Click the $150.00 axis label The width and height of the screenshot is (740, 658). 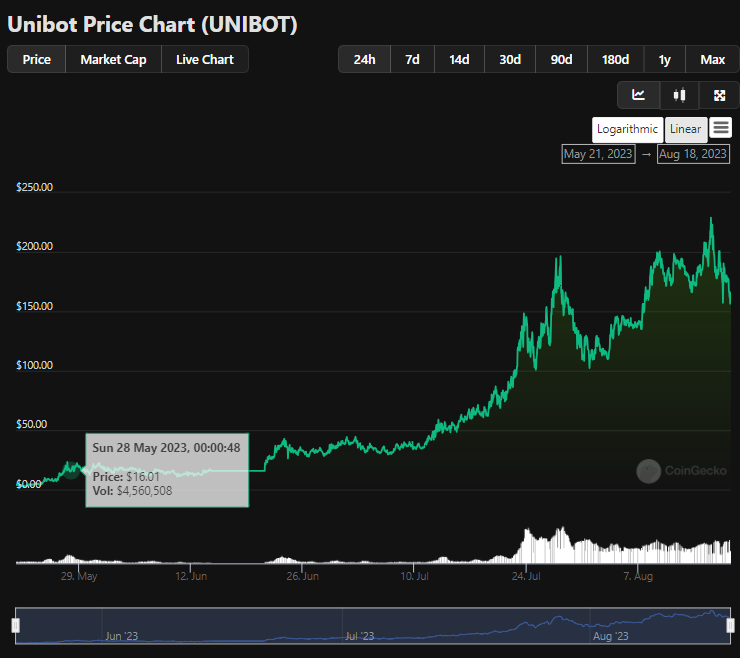34,306
